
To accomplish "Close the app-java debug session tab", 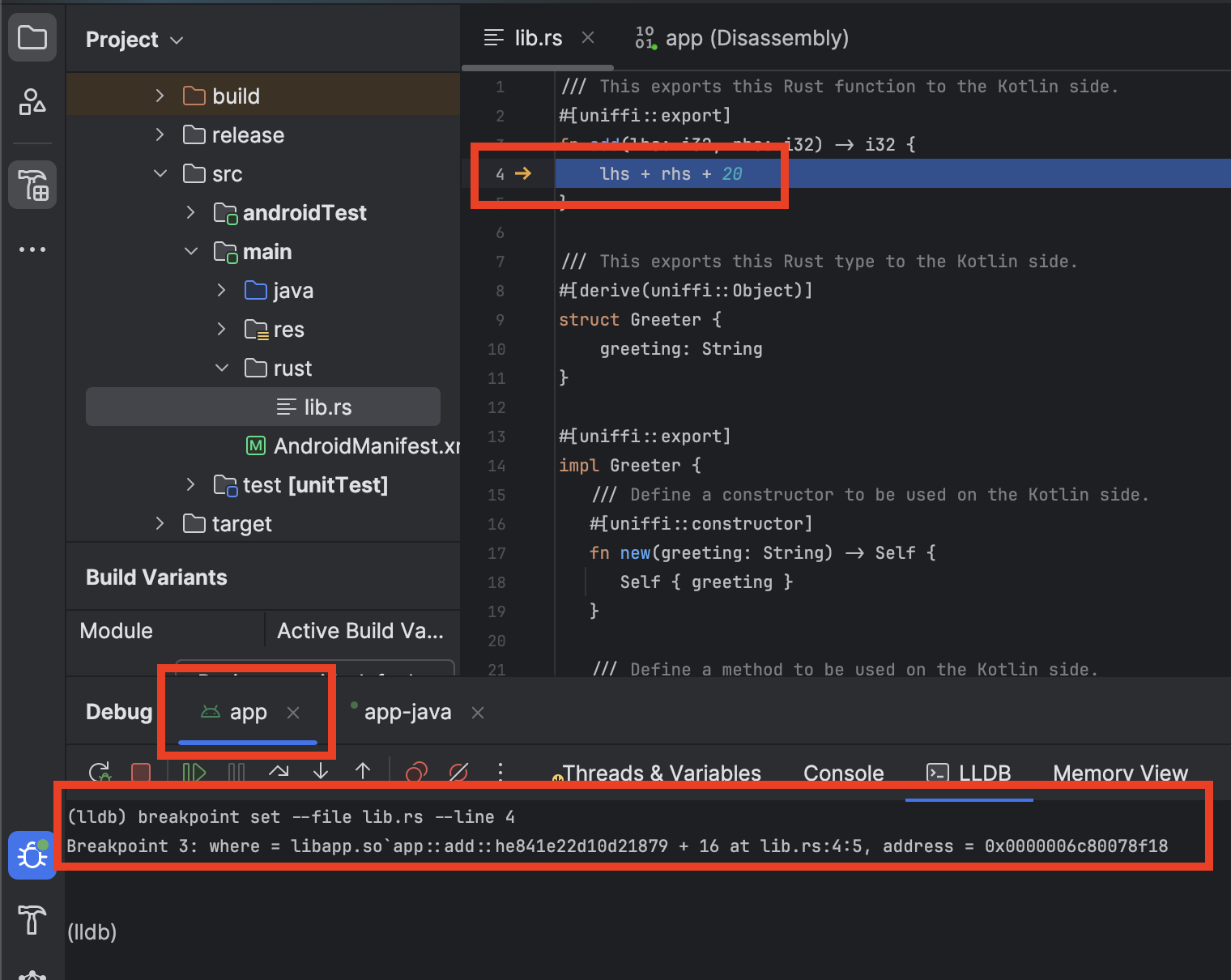I will point(478,713).
